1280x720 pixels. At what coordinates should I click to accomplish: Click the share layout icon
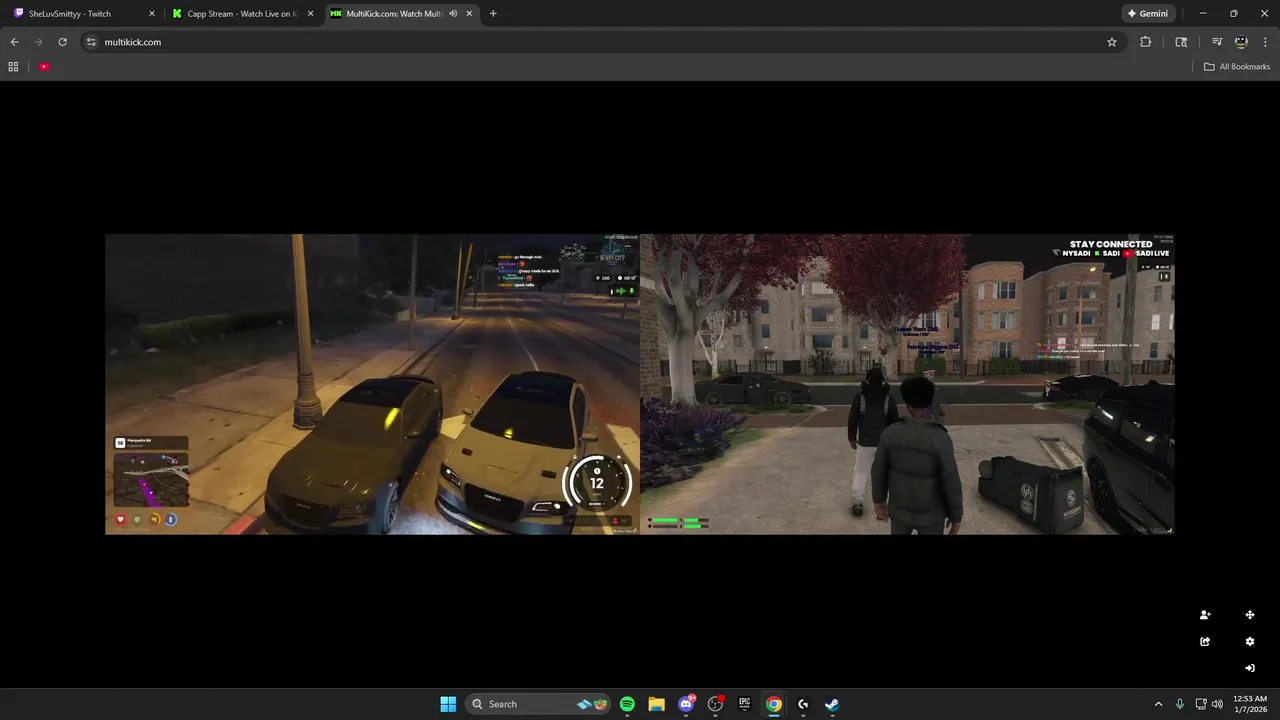coord(1205,642)
